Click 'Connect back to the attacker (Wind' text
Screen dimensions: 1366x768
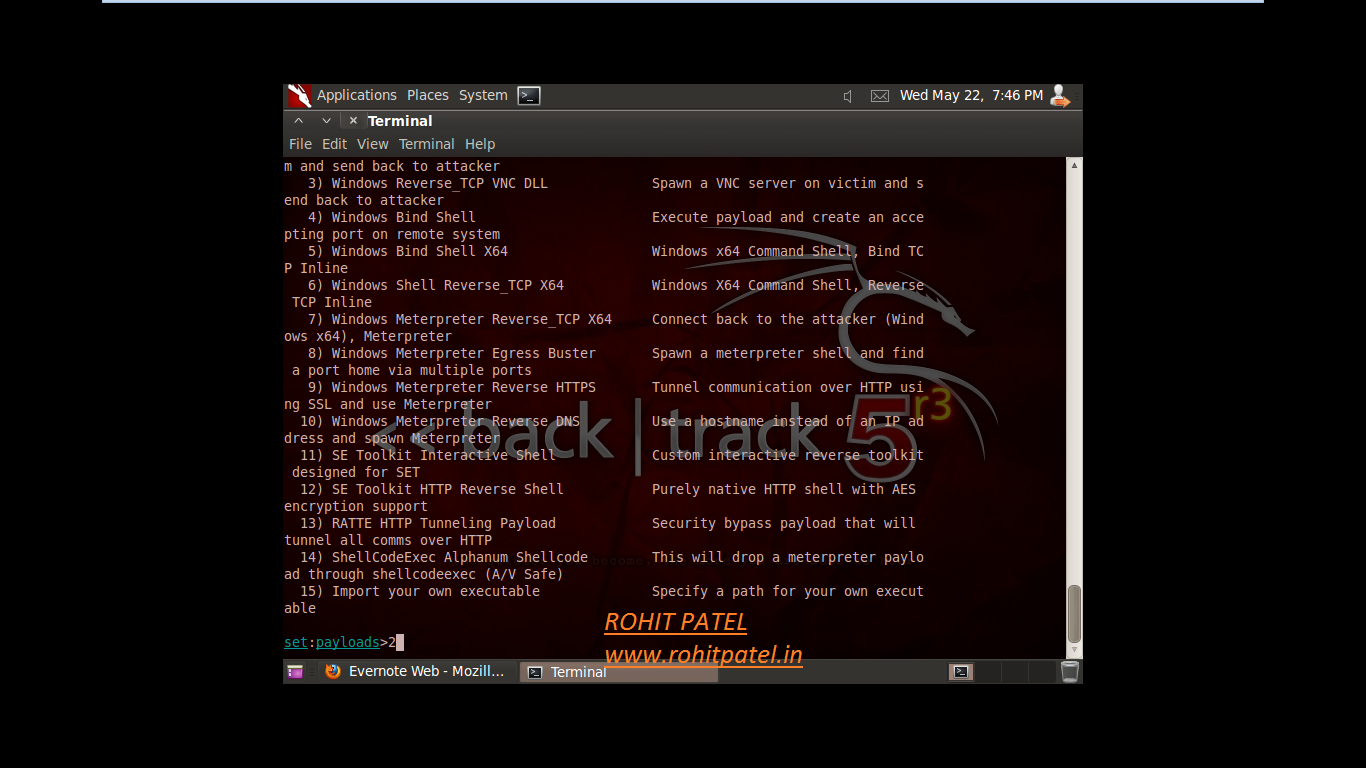coord(788,319)
